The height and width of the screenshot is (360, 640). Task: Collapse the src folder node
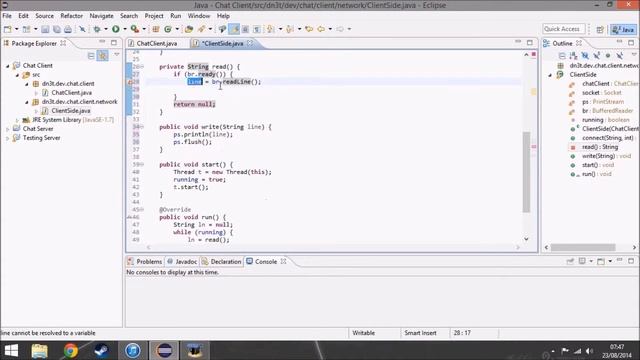(17, 75)
